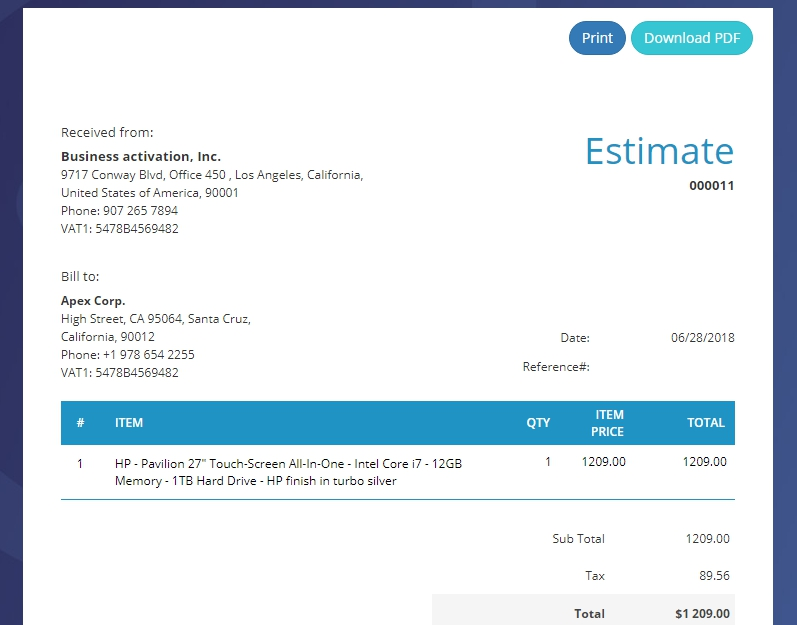This screenshot has width=797, height=625.
Task: Click the bold 'Total' label
Action: pyautogui.click(x=590, y=614)
